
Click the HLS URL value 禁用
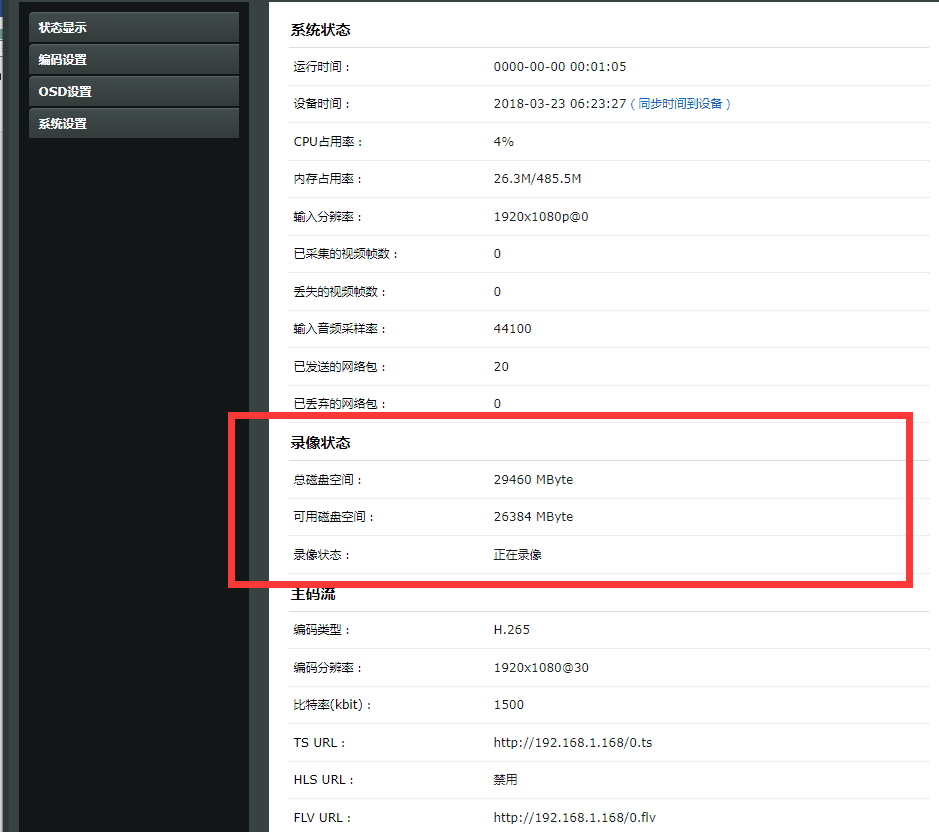click(505, 780)
